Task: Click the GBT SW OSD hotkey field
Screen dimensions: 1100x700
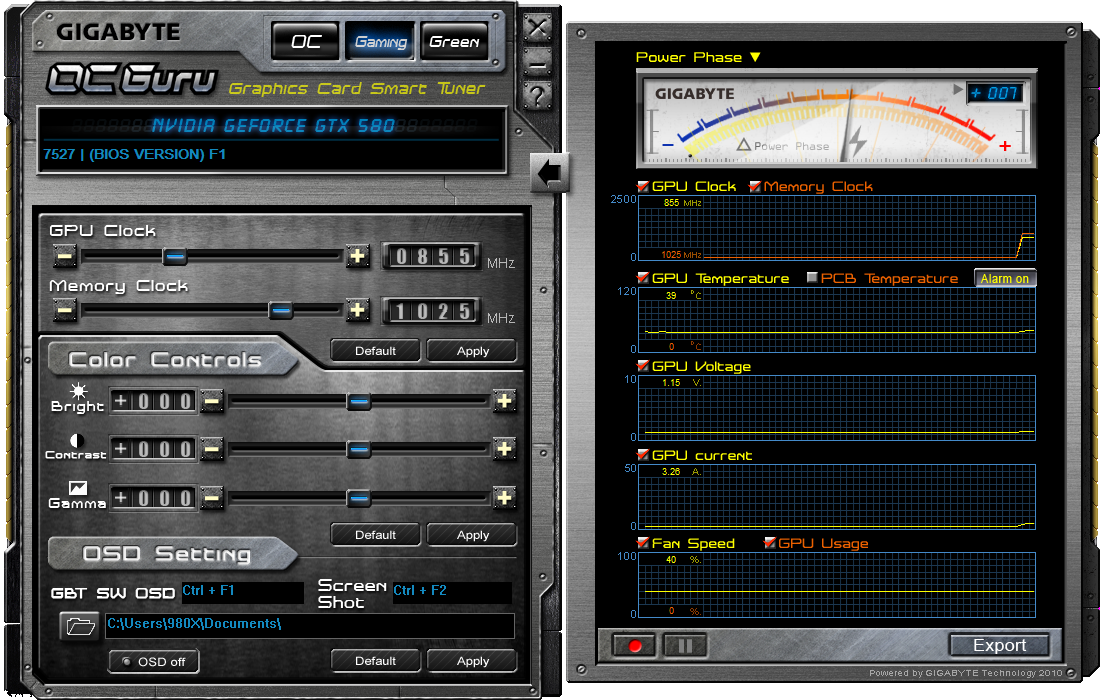Action: pyautogui.click(x=243, y=592)
